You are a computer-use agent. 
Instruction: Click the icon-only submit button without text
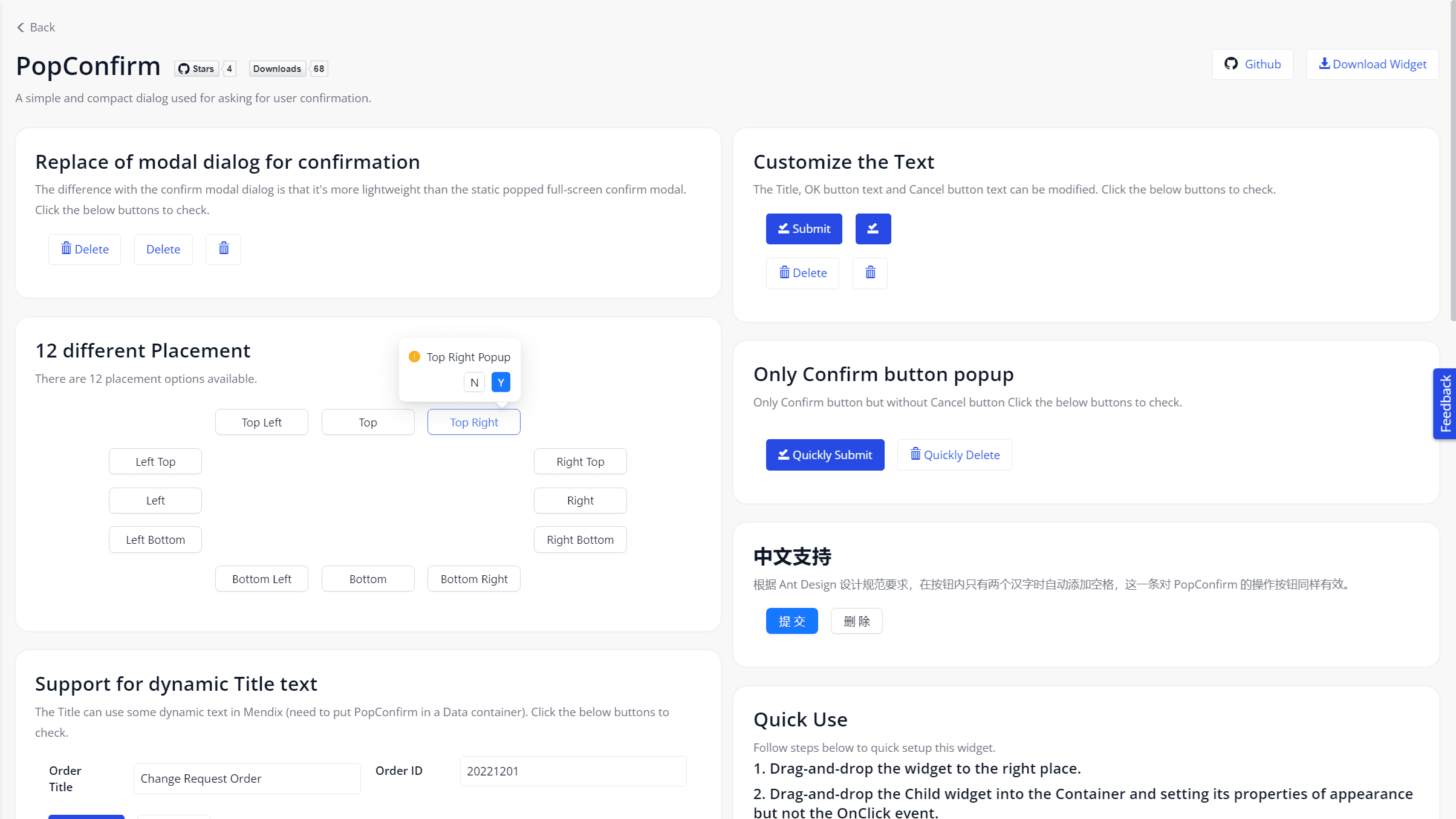pyautogui.click(x=873, y=229)
